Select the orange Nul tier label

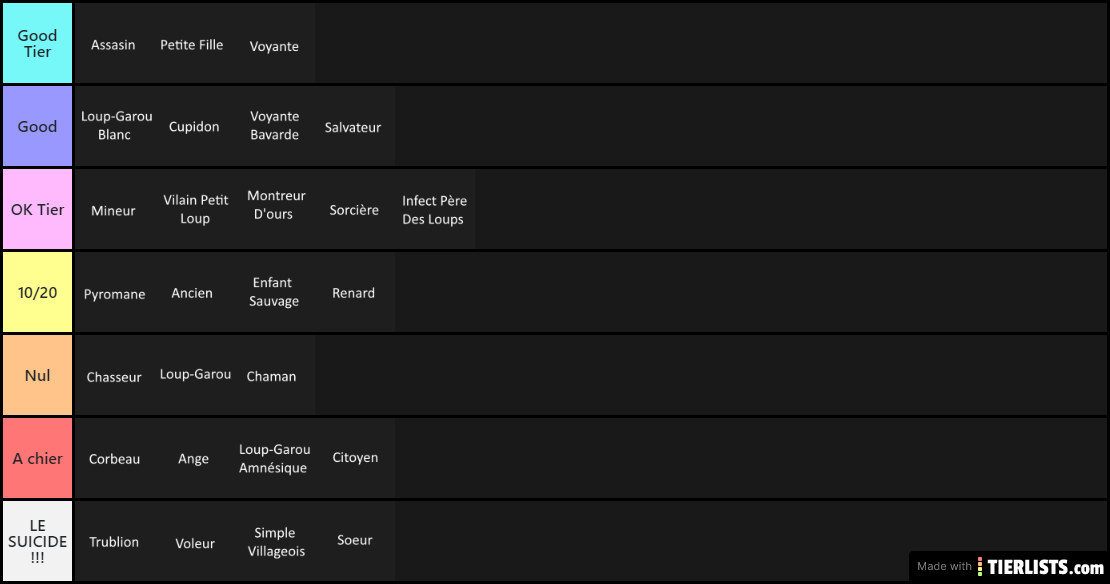pyautogui.click(x=38, y=375)
